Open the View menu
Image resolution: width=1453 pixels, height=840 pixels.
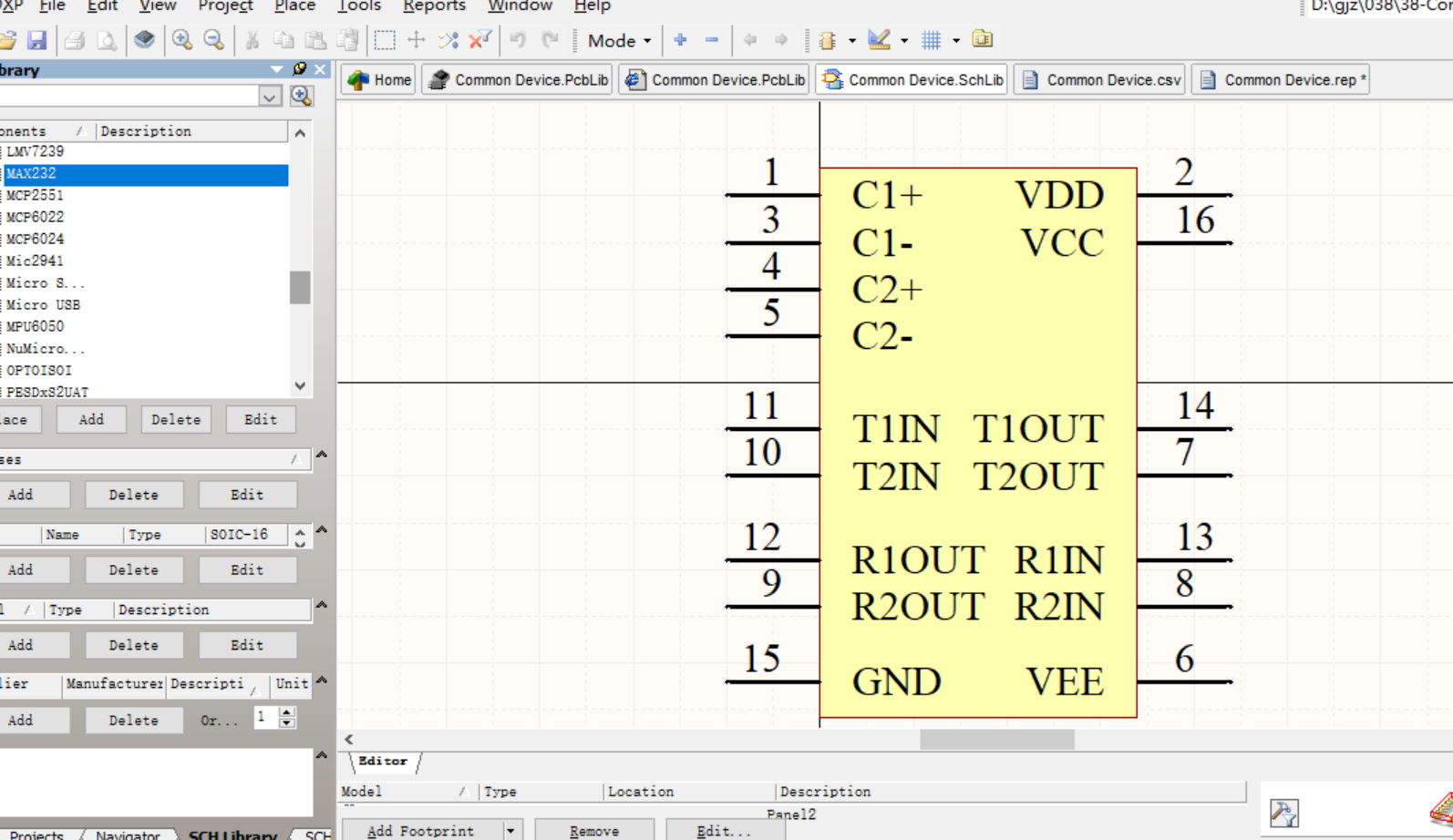[x=158, y=6]
